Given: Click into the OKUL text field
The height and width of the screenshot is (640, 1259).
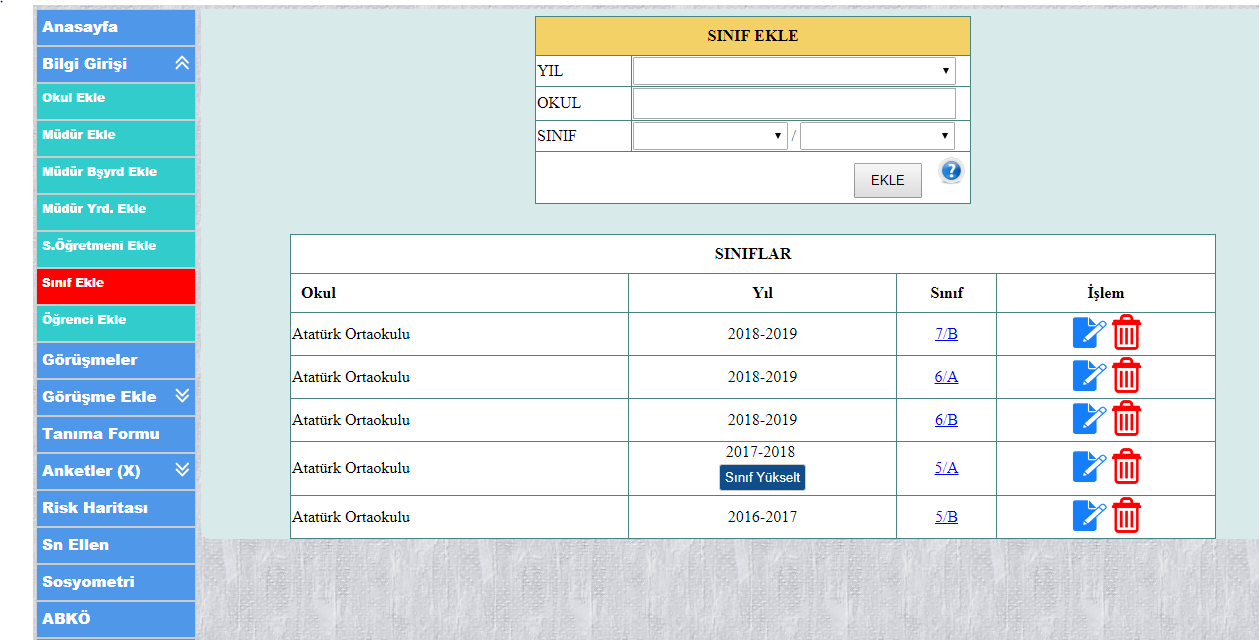Looking at the screenshot, I should click(793, 103).
